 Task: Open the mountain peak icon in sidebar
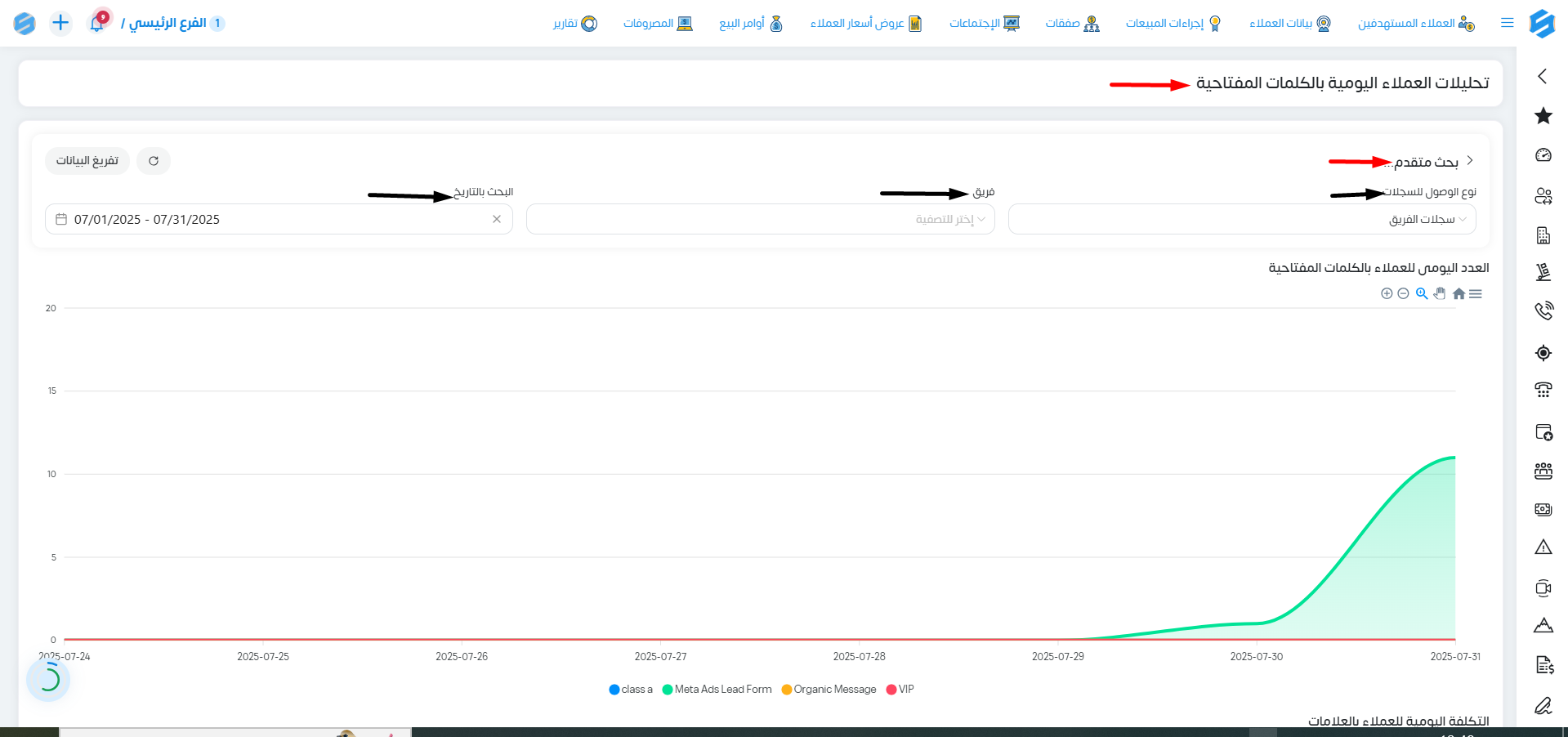click(1543, 625)
